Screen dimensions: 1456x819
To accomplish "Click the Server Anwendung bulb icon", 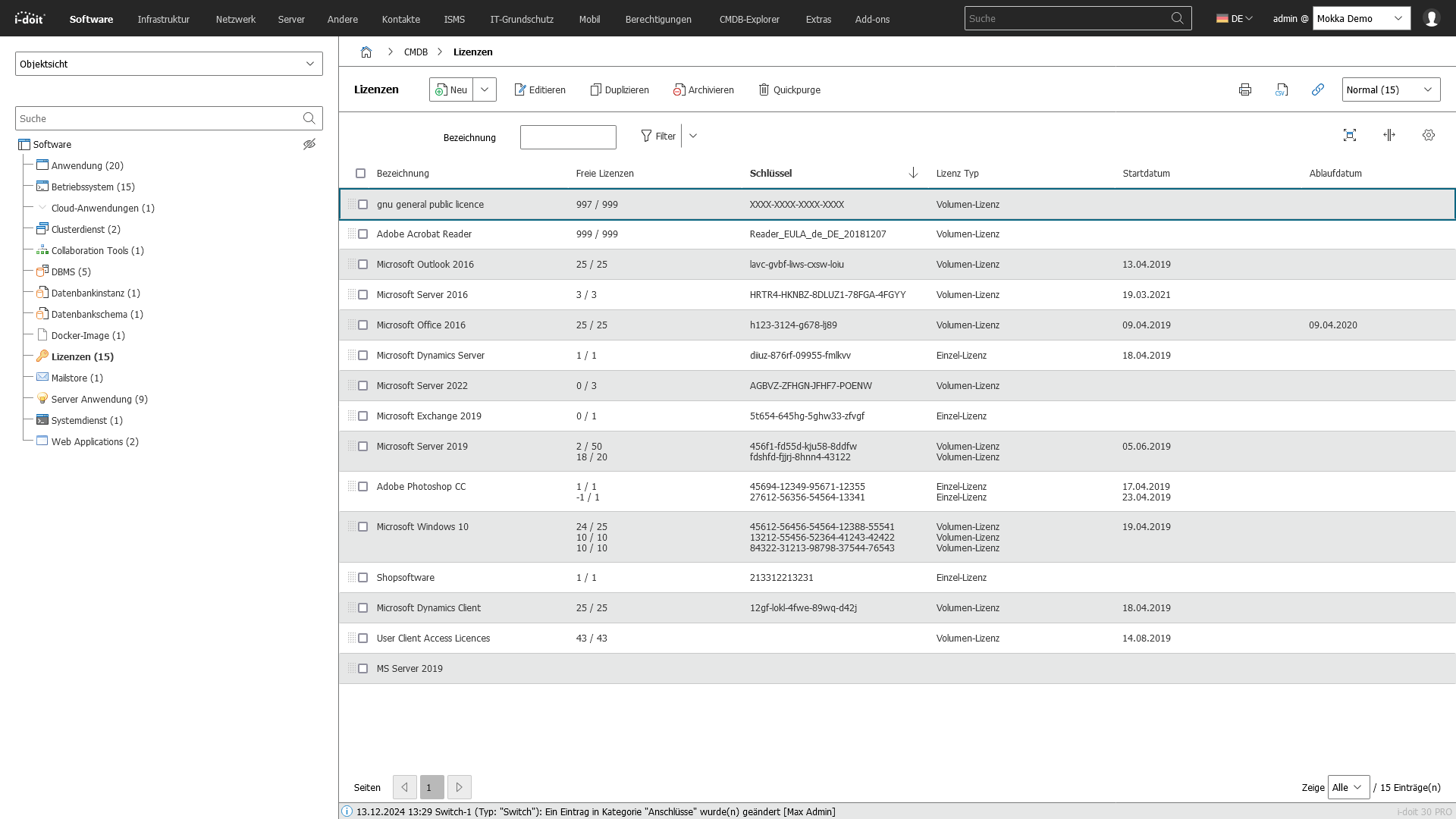I will click(x=42, y=398).
